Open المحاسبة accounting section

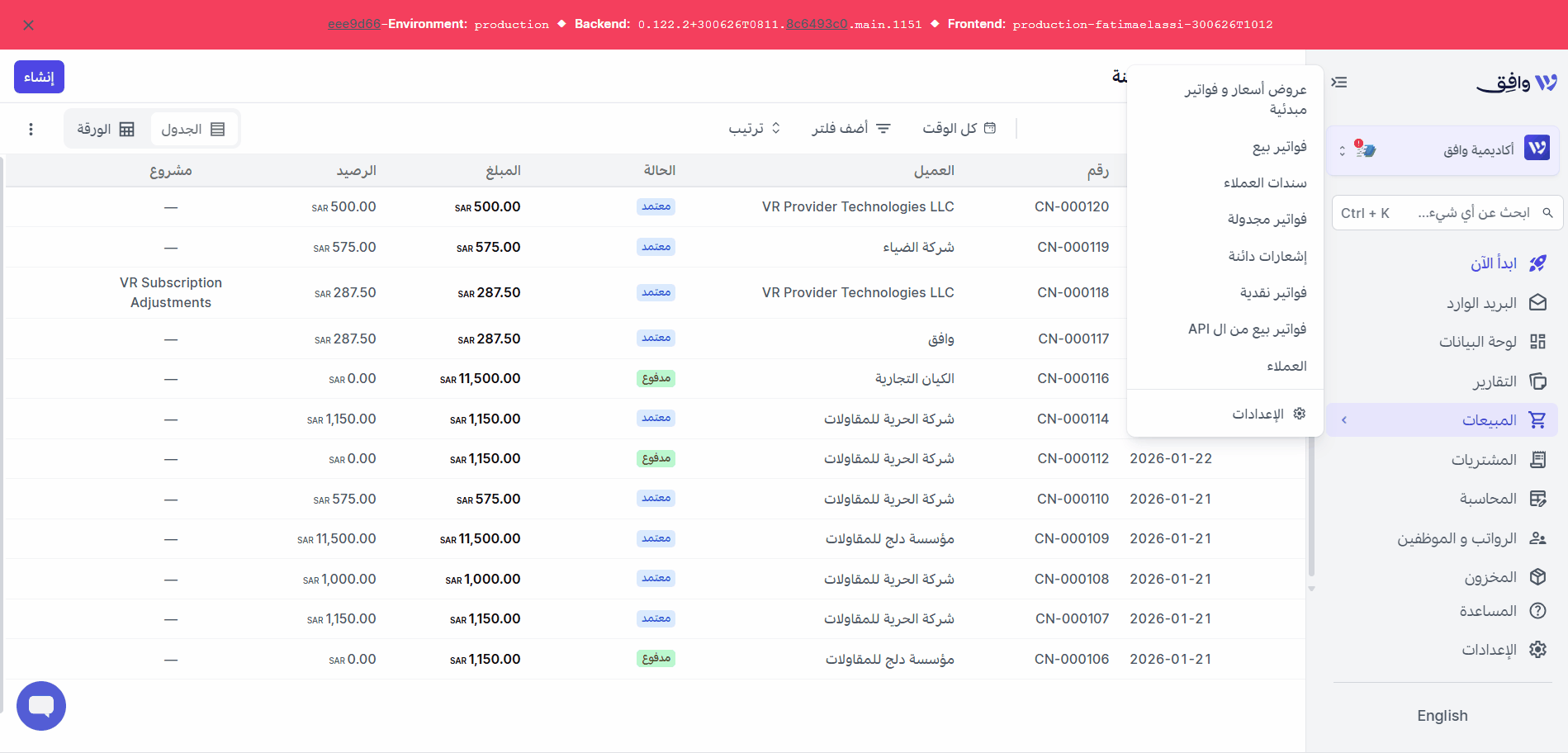(x=1502, y=499)
